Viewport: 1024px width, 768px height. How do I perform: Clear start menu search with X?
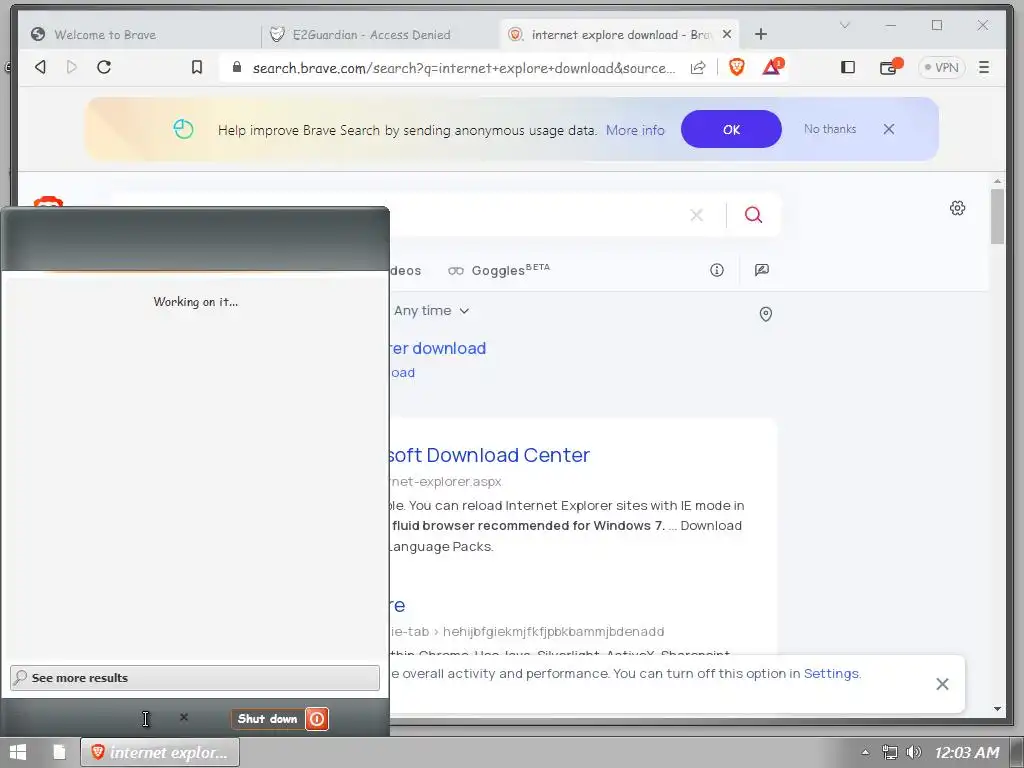(x=184, y=717)
